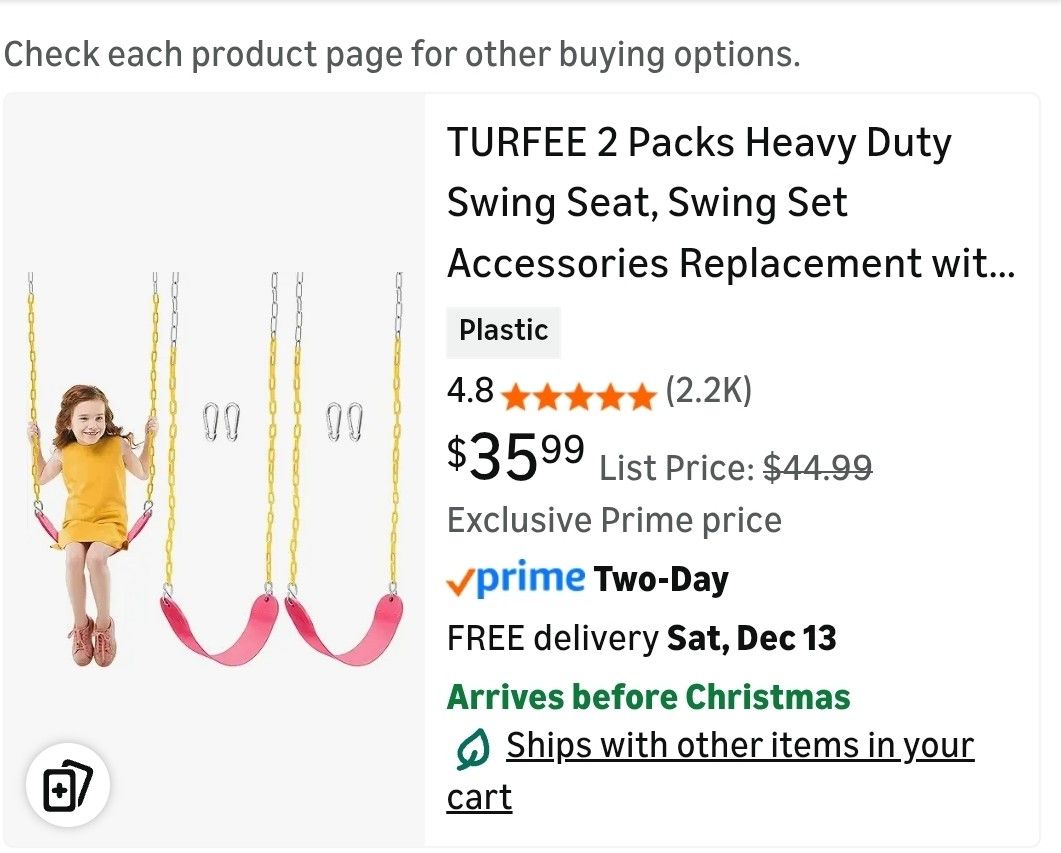Click the 4.8 rating number
This screenshot has height=853, width=1061.
[x=470, y=391]
